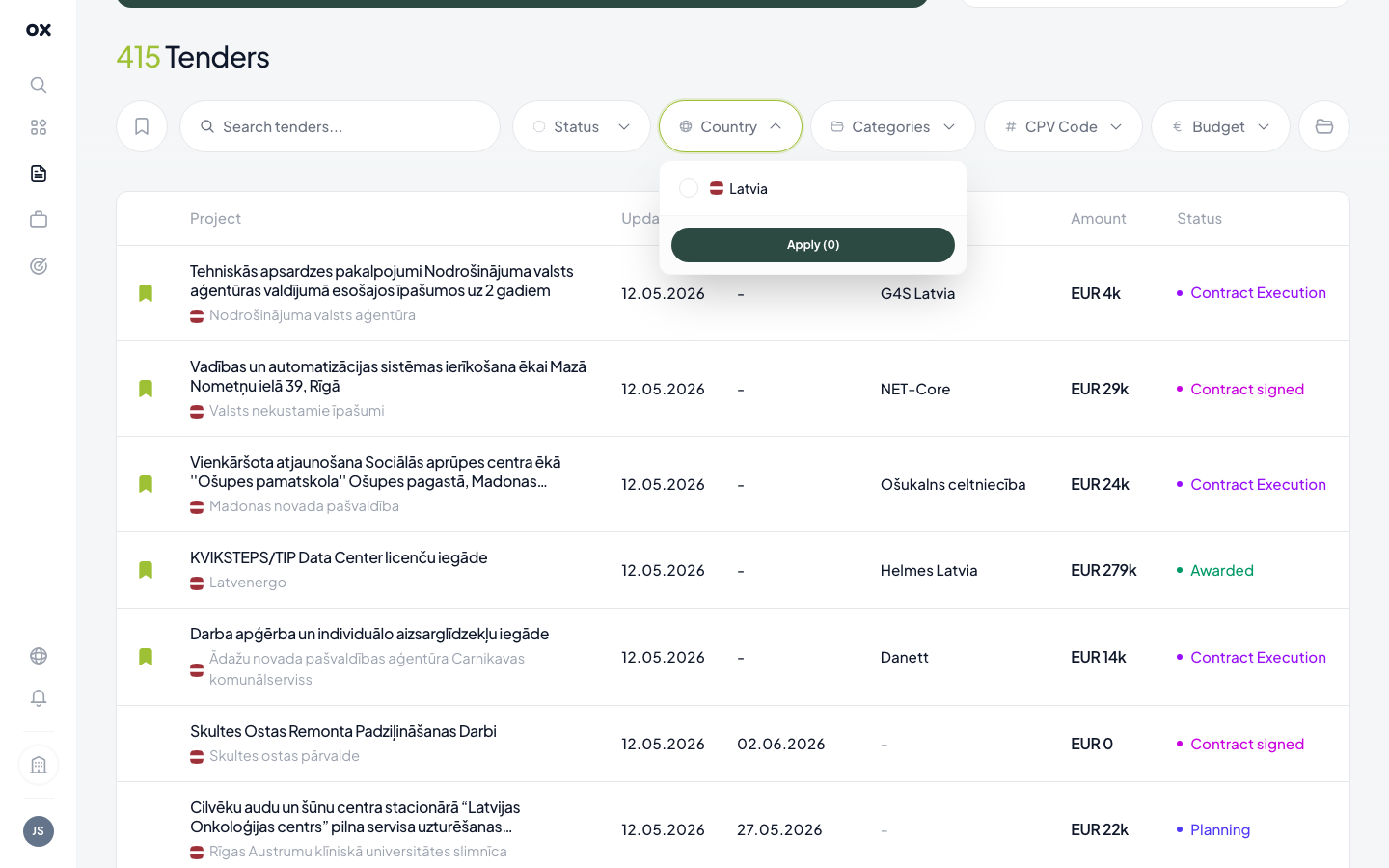Click the EUR 4k amount
Screen dimensions: 1389x868
tap(1096, 293)
